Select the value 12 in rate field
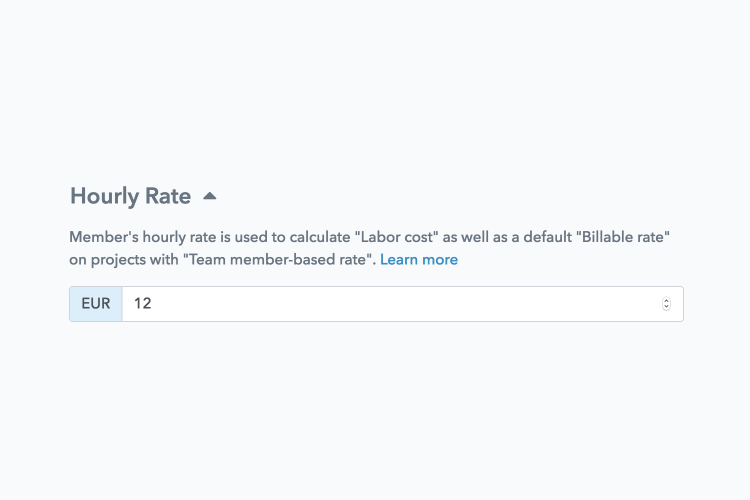The width and height of the screenshot is (750, 500). [x=143, y=303]
